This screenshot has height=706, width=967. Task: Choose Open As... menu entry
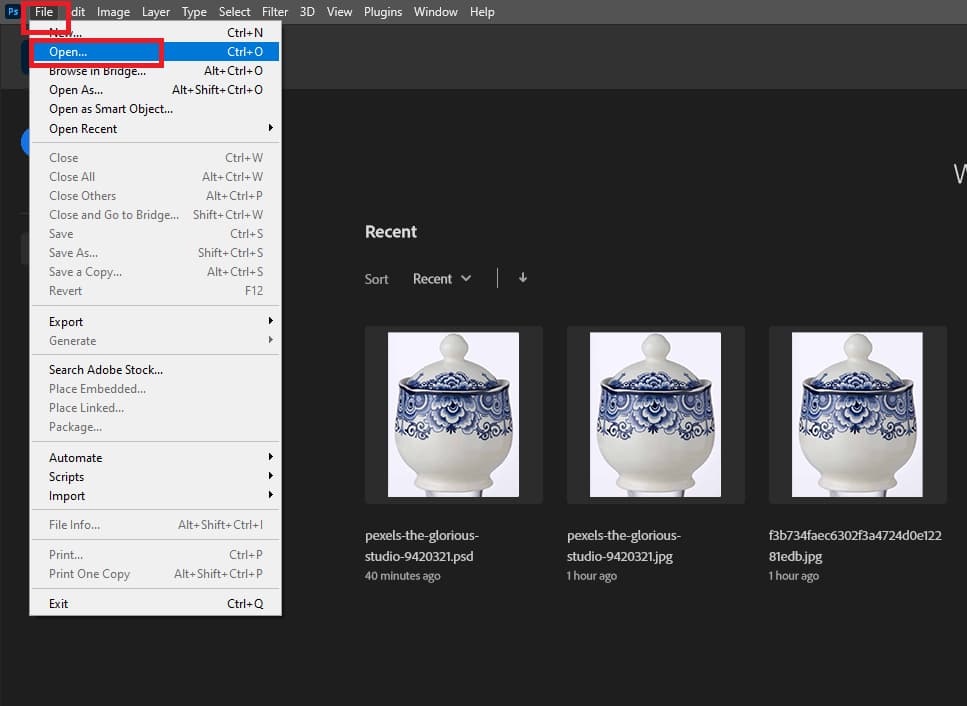[155, 90]
